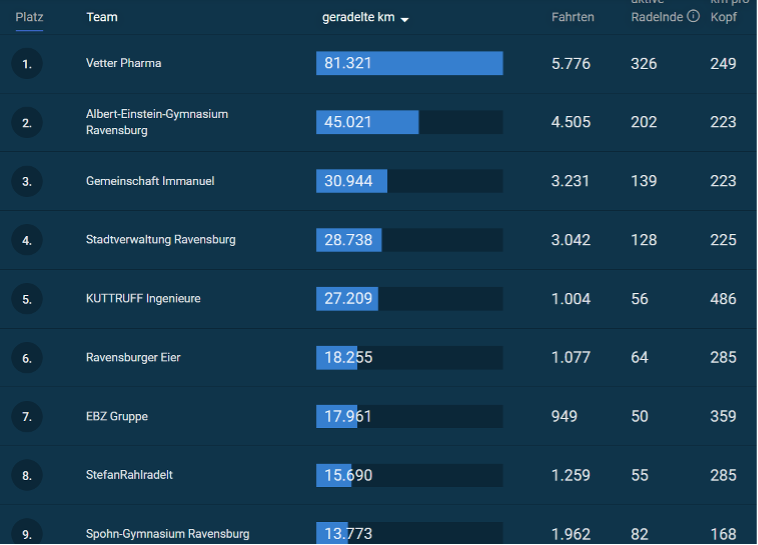Select active riders value 64

(640, 357)
